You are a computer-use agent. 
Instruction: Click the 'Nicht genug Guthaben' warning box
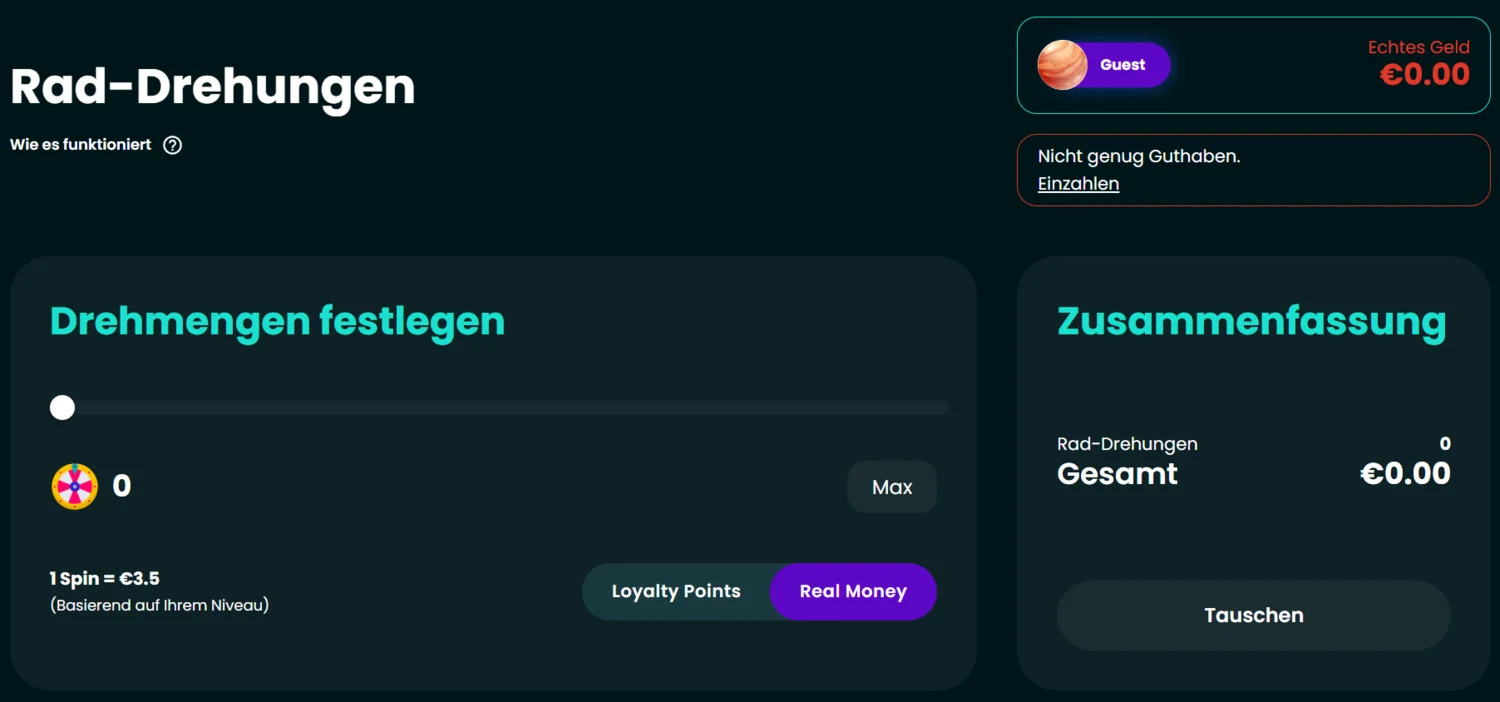tap(1253, 170)
